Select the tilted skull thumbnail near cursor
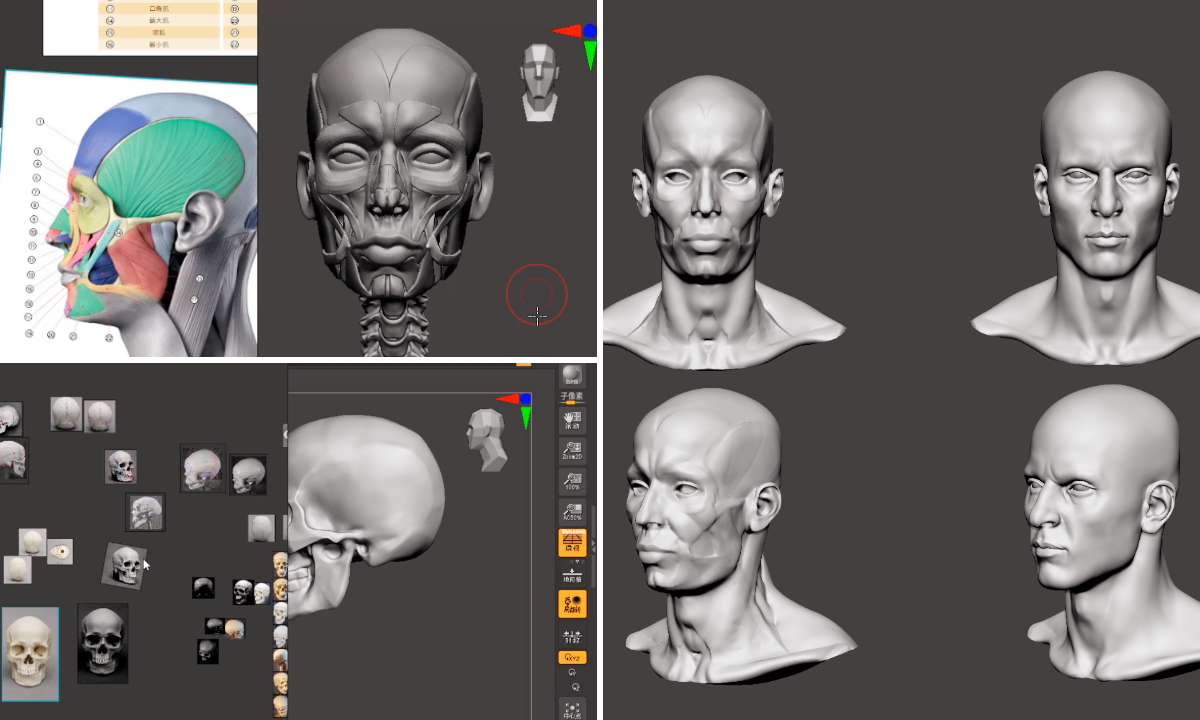This screenshot has width=1200, height=720. (126, 566)
